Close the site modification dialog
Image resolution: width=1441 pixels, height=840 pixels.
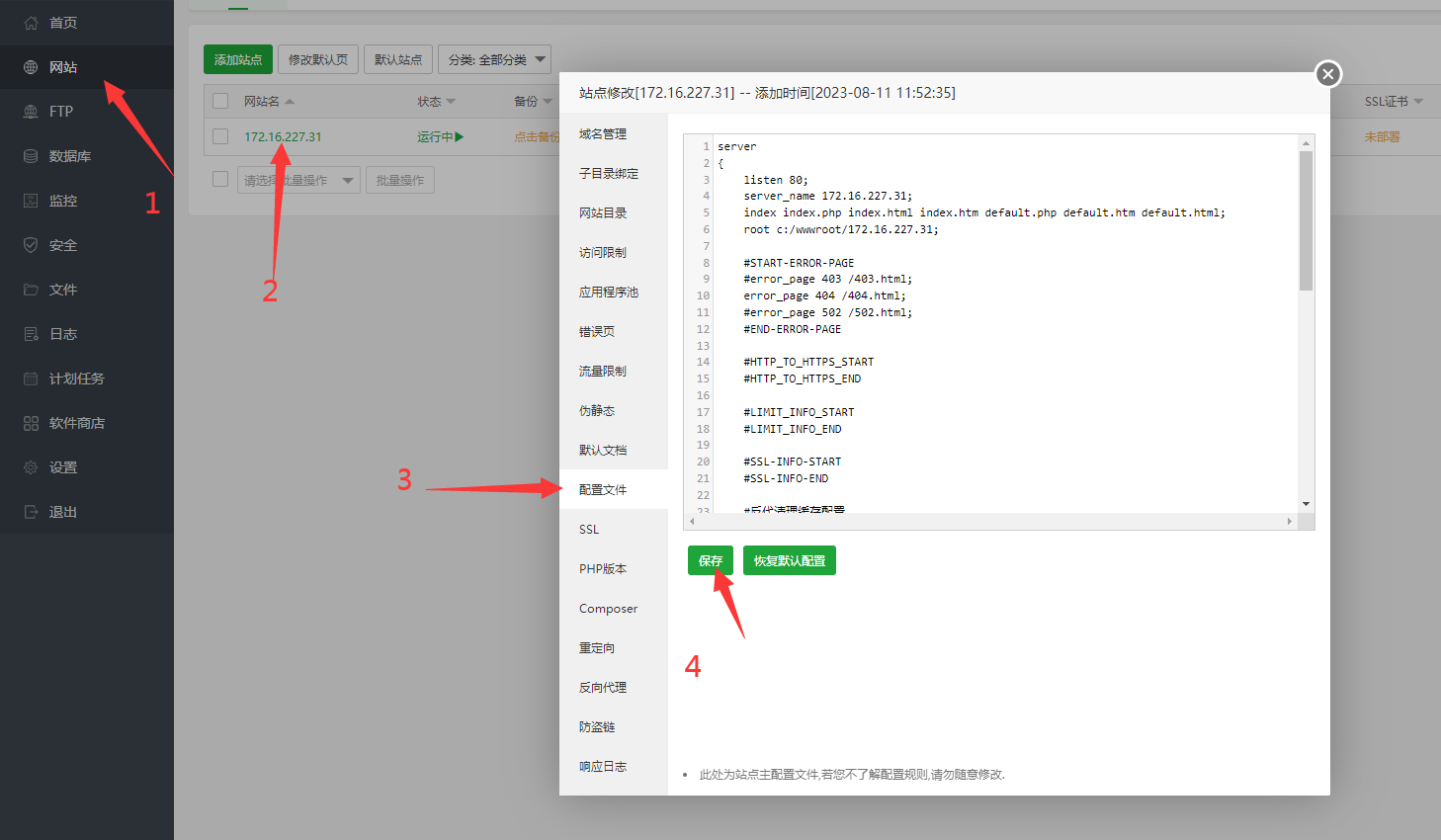pos(1328,74)
